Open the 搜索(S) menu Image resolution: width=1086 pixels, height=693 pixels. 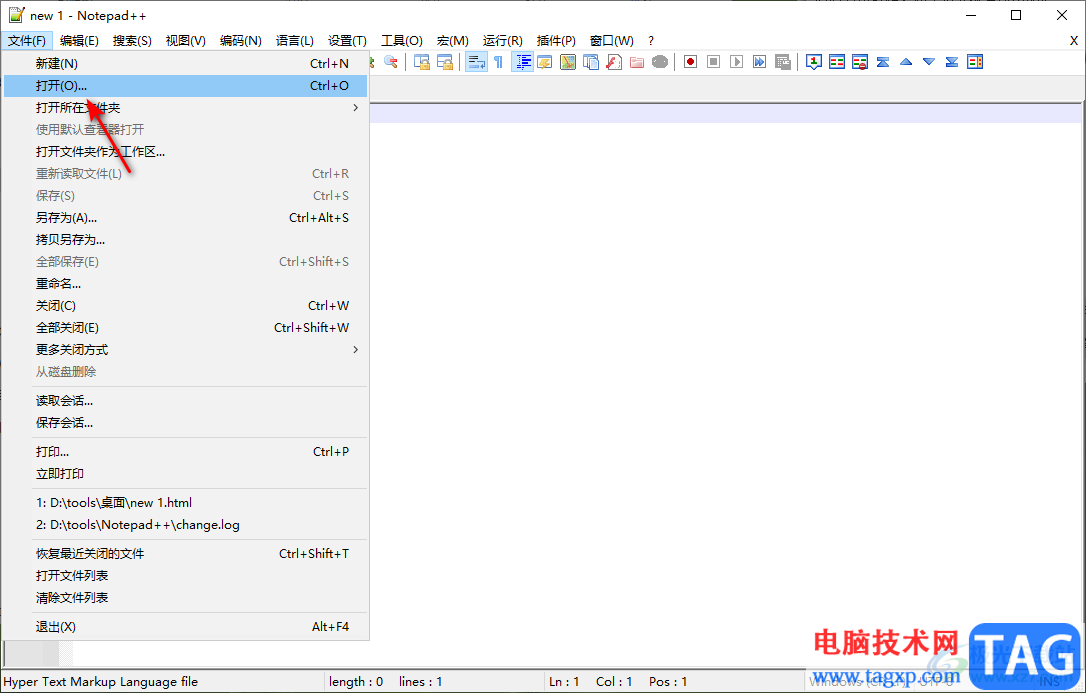[132, 41]
